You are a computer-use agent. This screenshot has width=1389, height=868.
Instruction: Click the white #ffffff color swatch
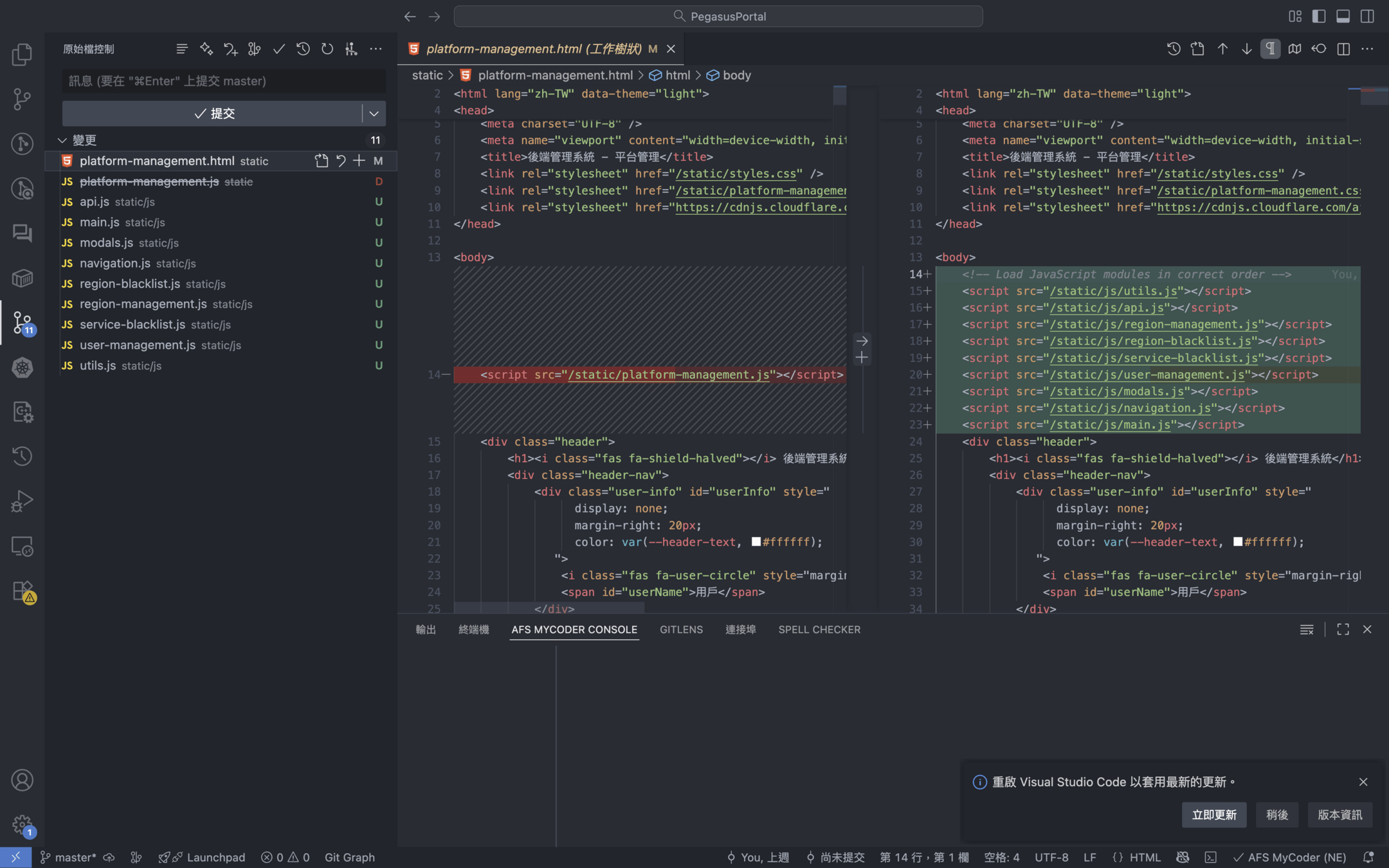pyautogui.click(x=756, y=542)
